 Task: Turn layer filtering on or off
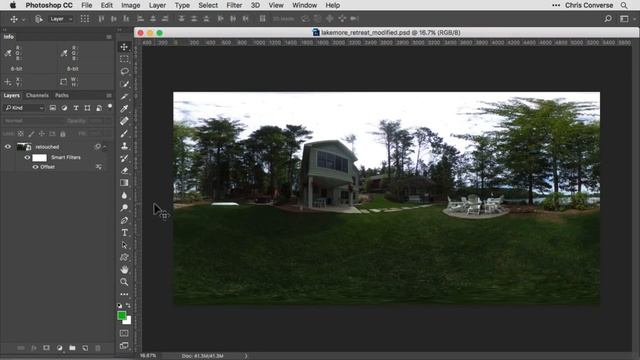click(x=109, y=107)
